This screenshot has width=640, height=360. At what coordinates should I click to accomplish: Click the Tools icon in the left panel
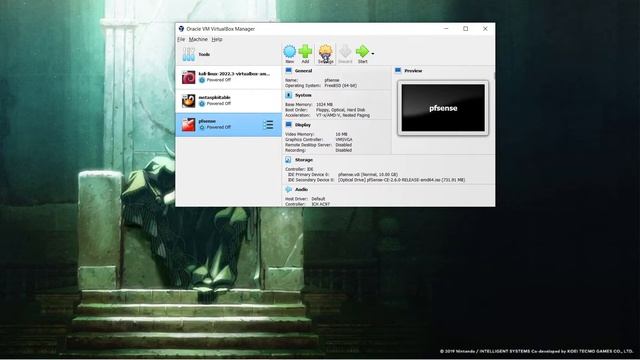pos(189,54)
